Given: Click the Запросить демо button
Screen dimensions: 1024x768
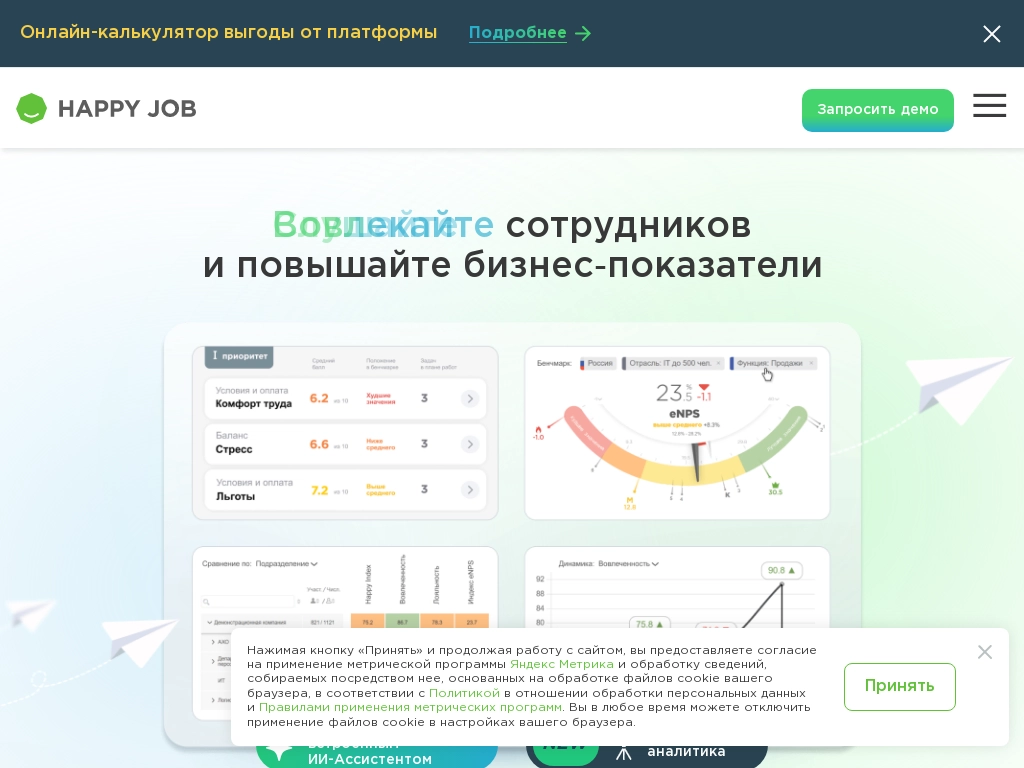Looking at the screenshot, I should tap(877, 110).
